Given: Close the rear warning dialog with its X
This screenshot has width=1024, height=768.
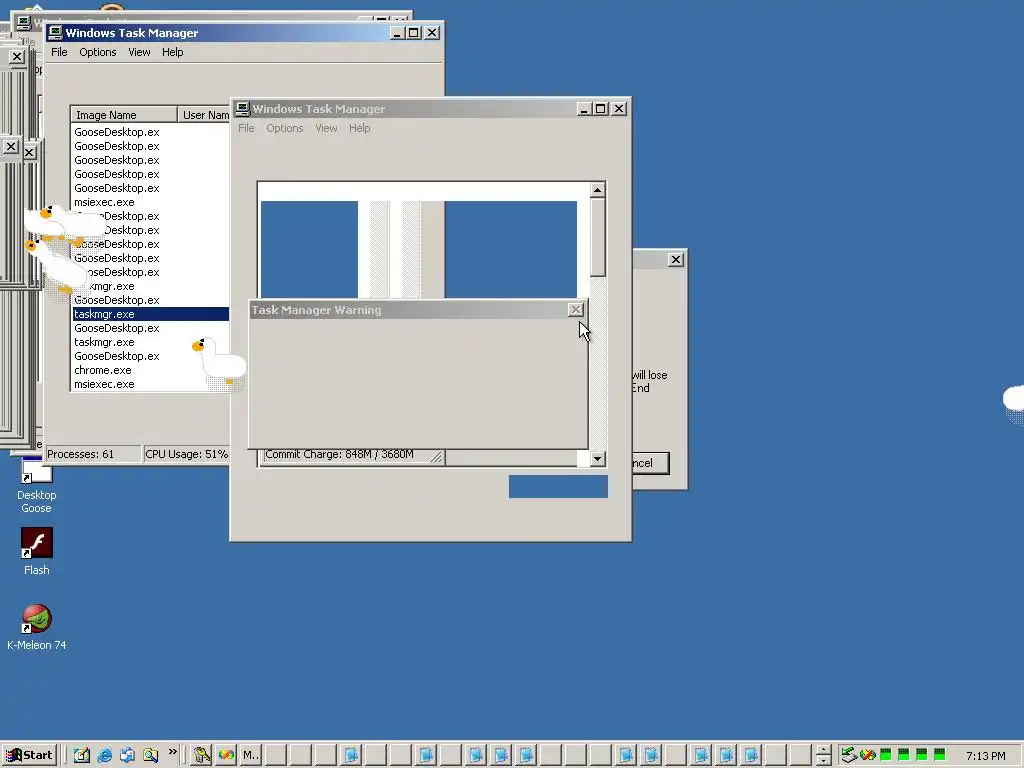Looking at the screenshot, I should tap(676, 260).
